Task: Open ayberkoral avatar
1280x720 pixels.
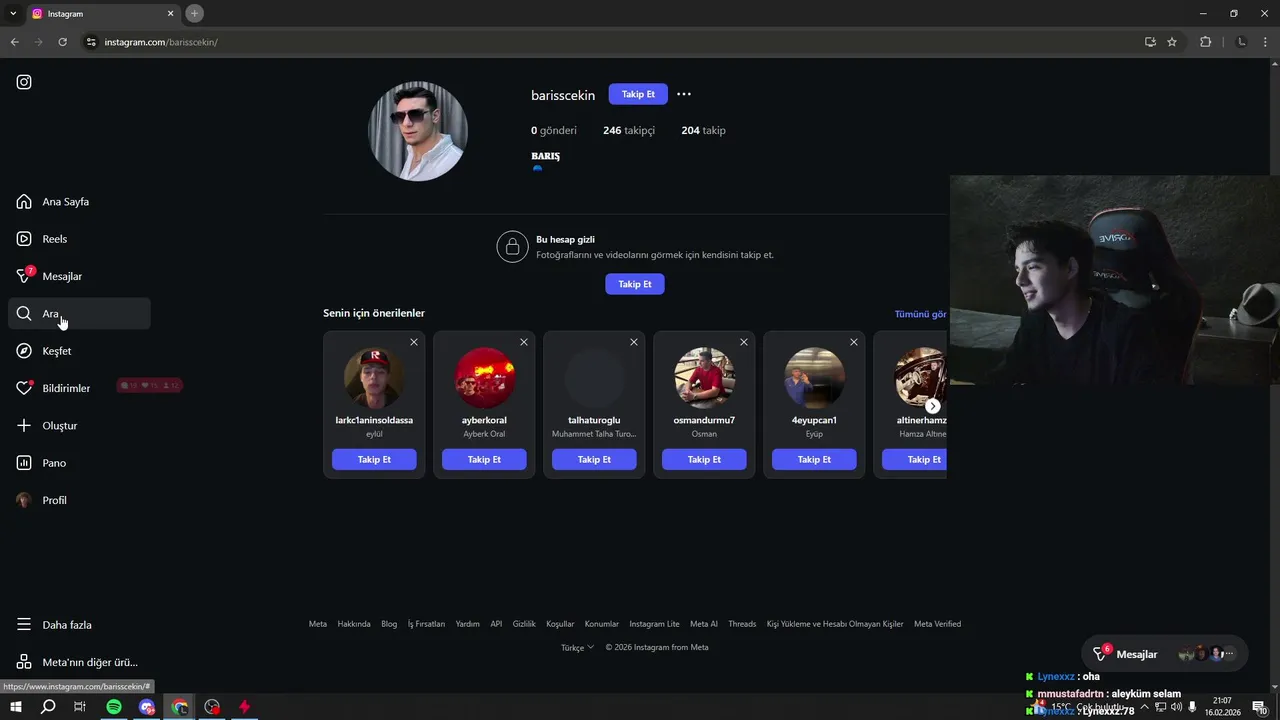Action: tap(484, 378)
